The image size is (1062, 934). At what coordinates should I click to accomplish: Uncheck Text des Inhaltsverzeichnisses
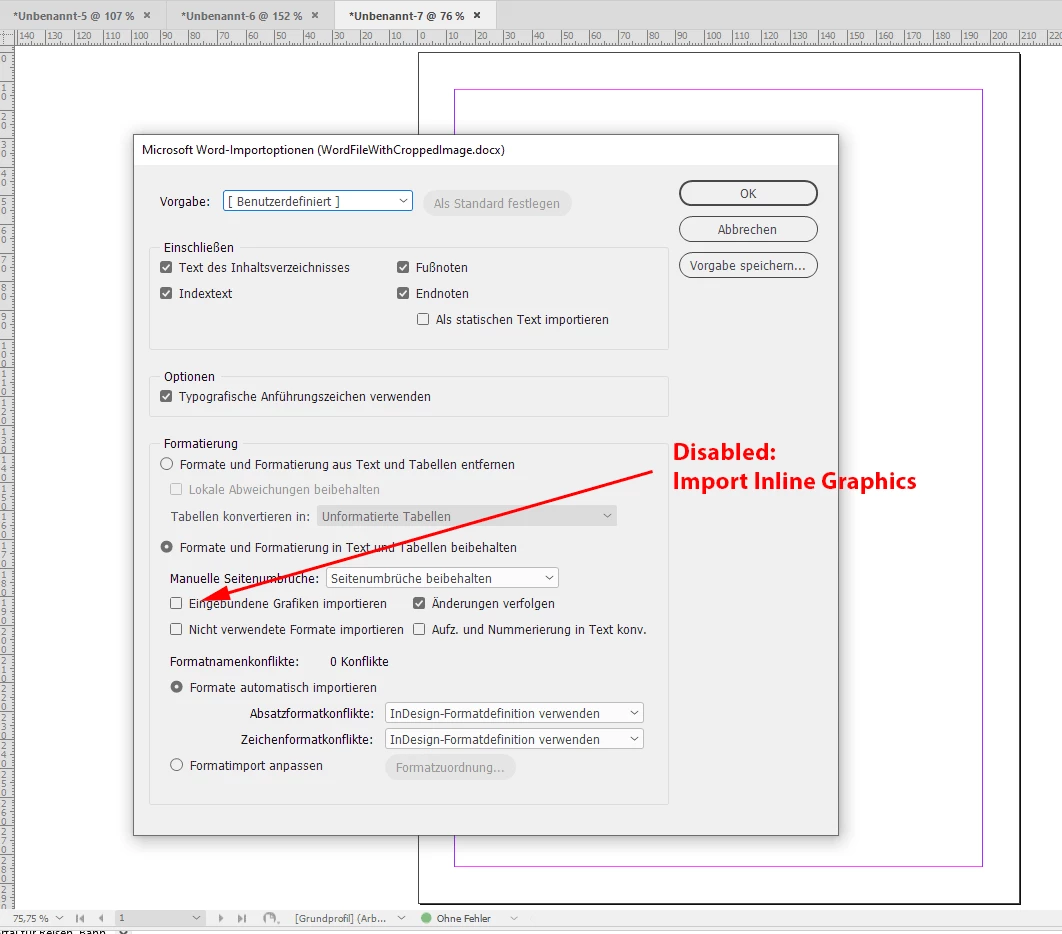coord(166,268)
